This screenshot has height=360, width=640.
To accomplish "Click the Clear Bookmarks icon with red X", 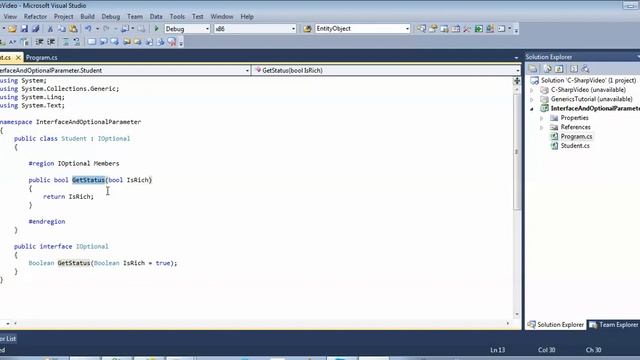I will coord(172,42).
